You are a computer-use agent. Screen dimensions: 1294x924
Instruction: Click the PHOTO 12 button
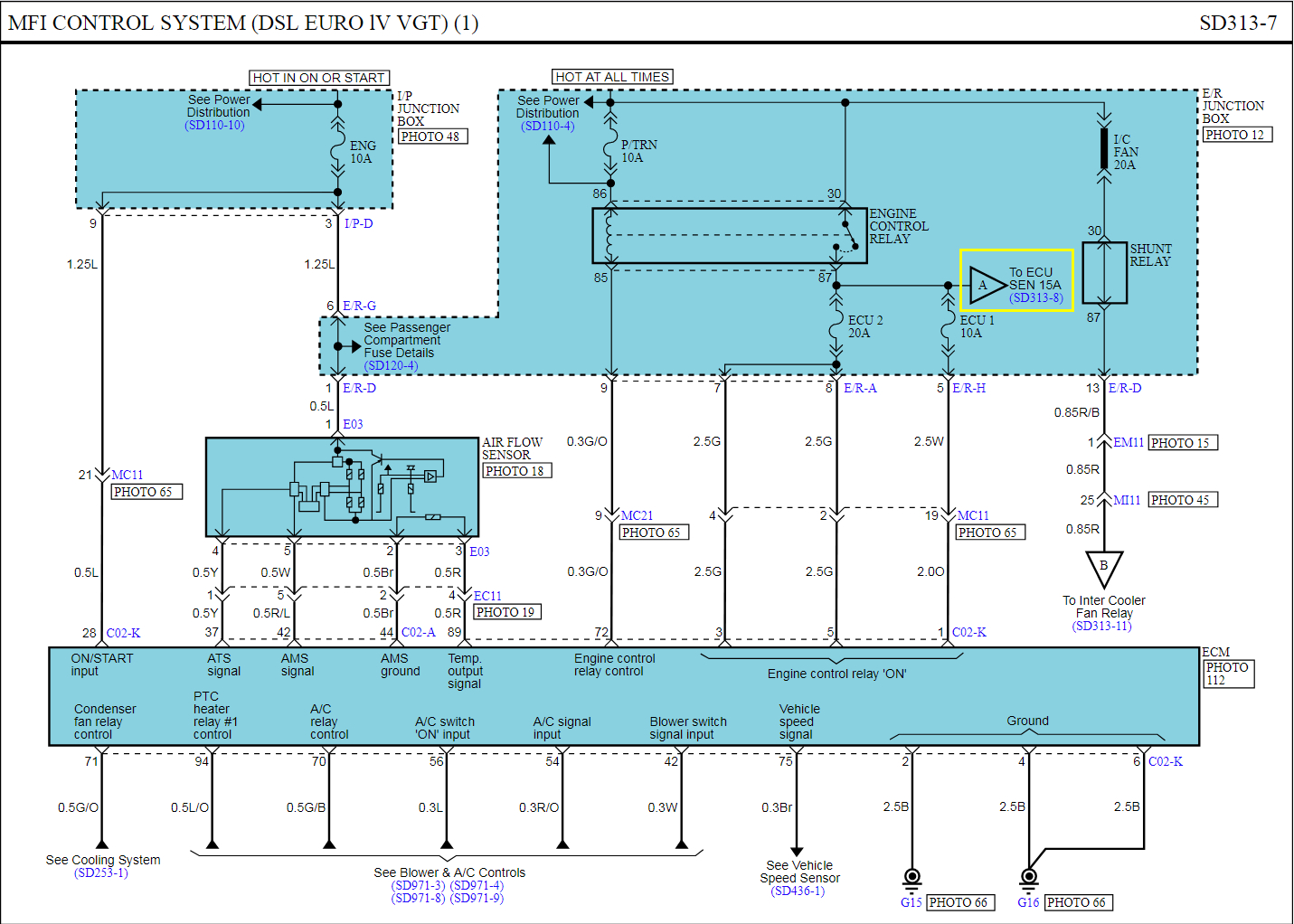[1238, 135]
